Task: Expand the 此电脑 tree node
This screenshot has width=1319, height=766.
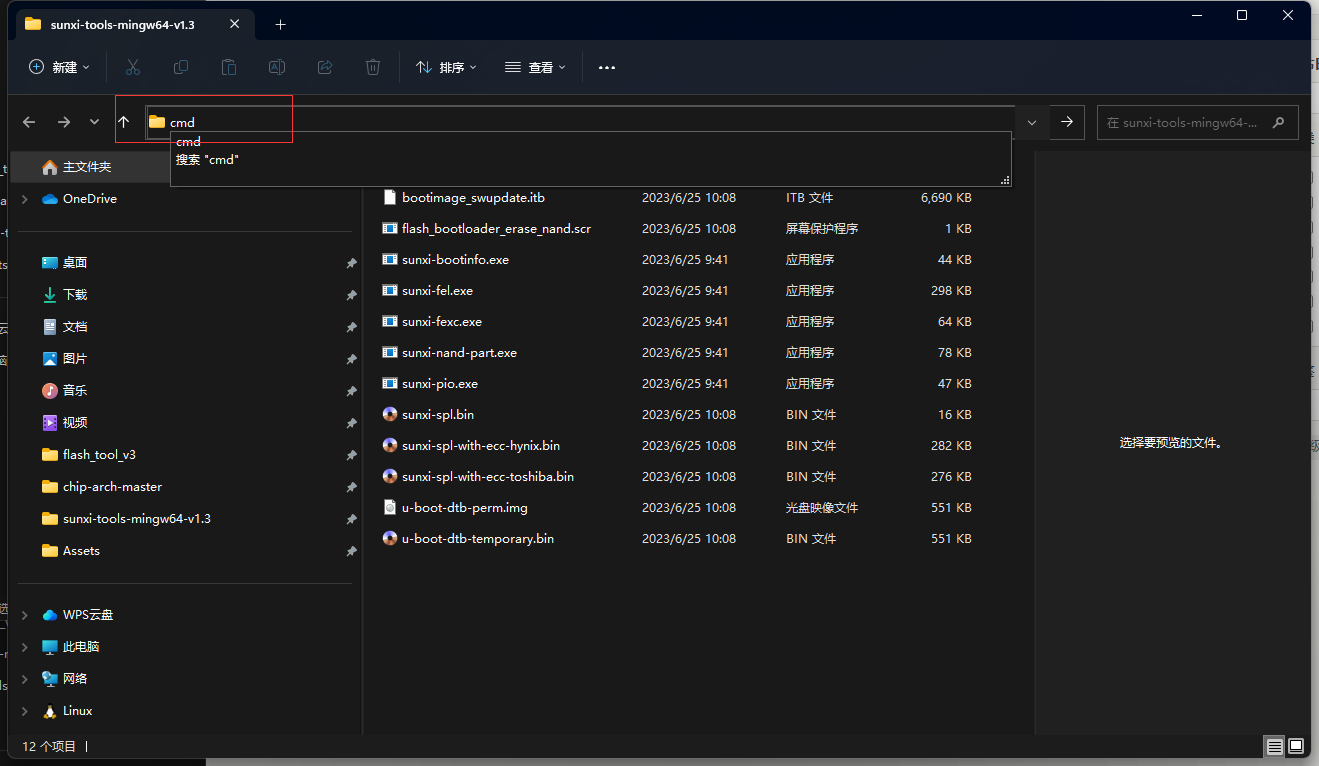Action: tap(24, 647)
